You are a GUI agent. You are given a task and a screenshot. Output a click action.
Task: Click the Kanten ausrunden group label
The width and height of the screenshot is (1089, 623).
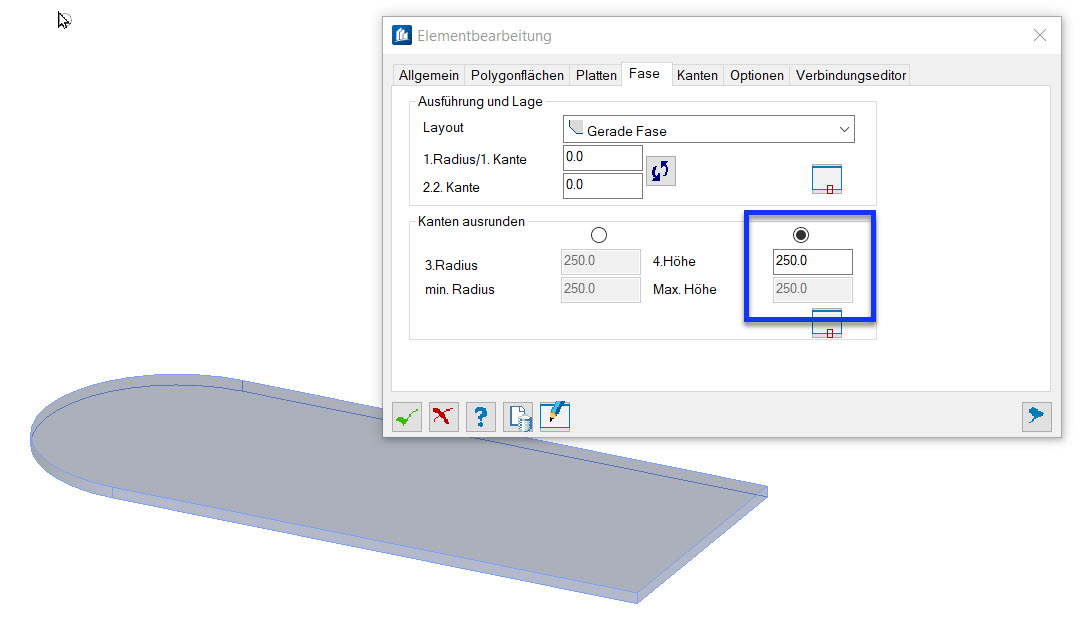coord(471,222)
